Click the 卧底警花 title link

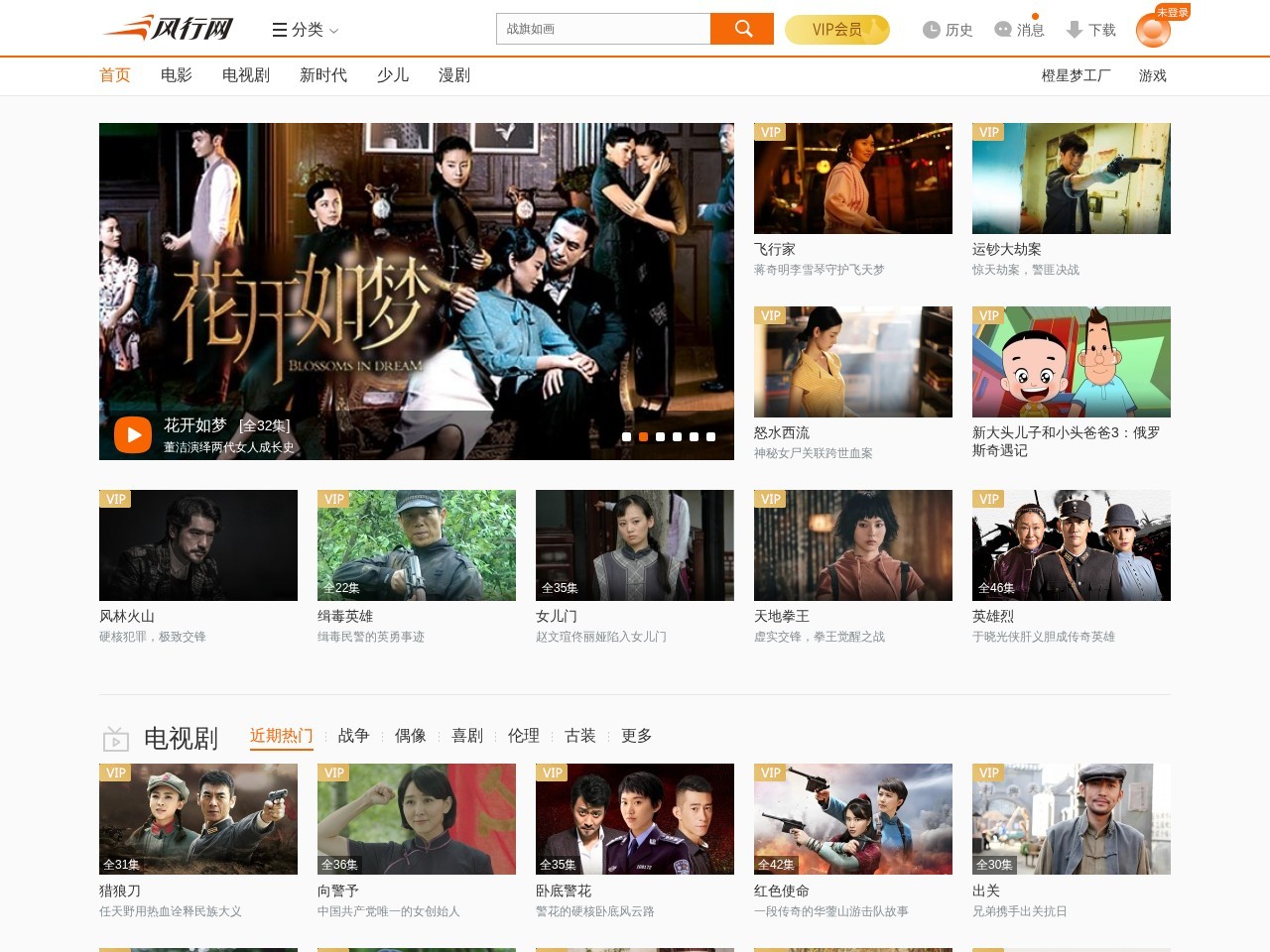(x=564, y=892)
